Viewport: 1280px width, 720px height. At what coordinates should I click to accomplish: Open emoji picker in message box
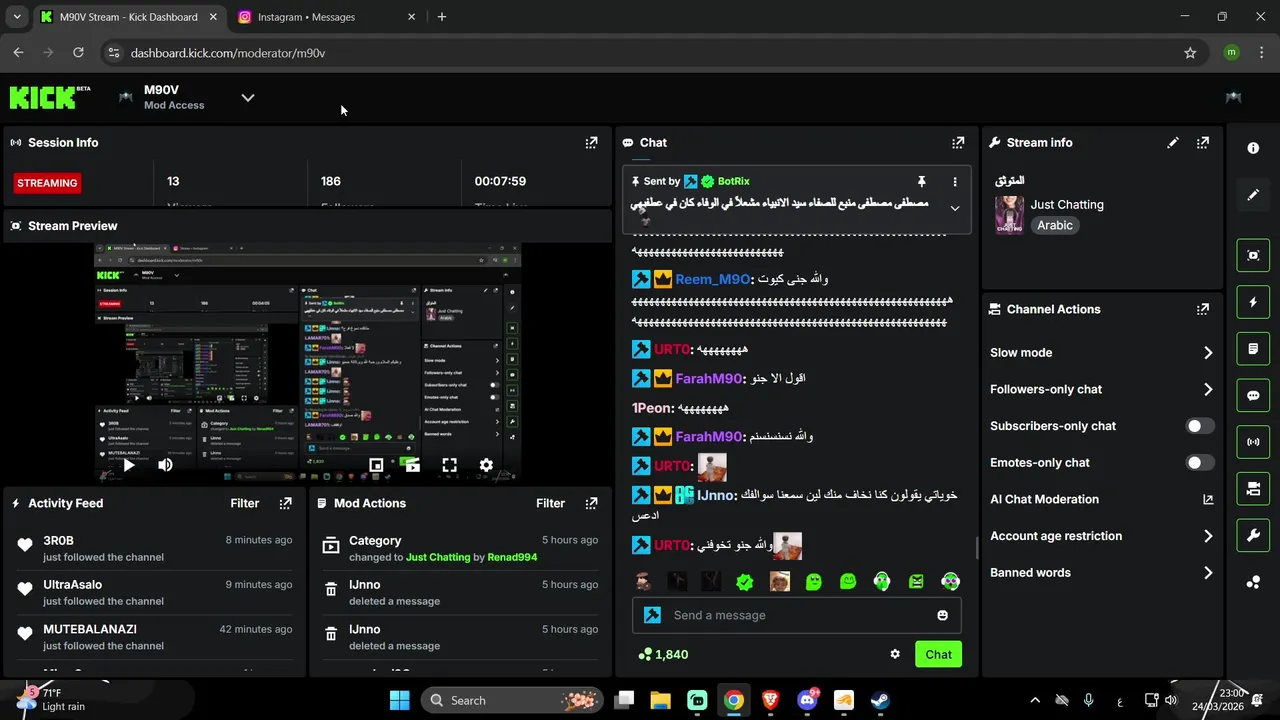coord(942,615)
